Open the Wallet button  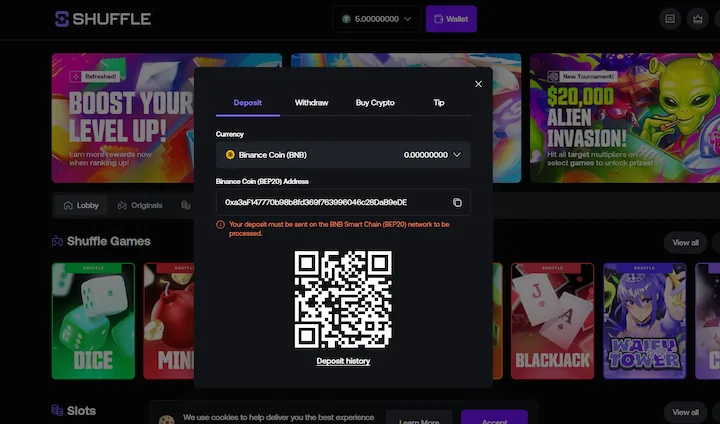pyautogui.click(x=451, y=19)
